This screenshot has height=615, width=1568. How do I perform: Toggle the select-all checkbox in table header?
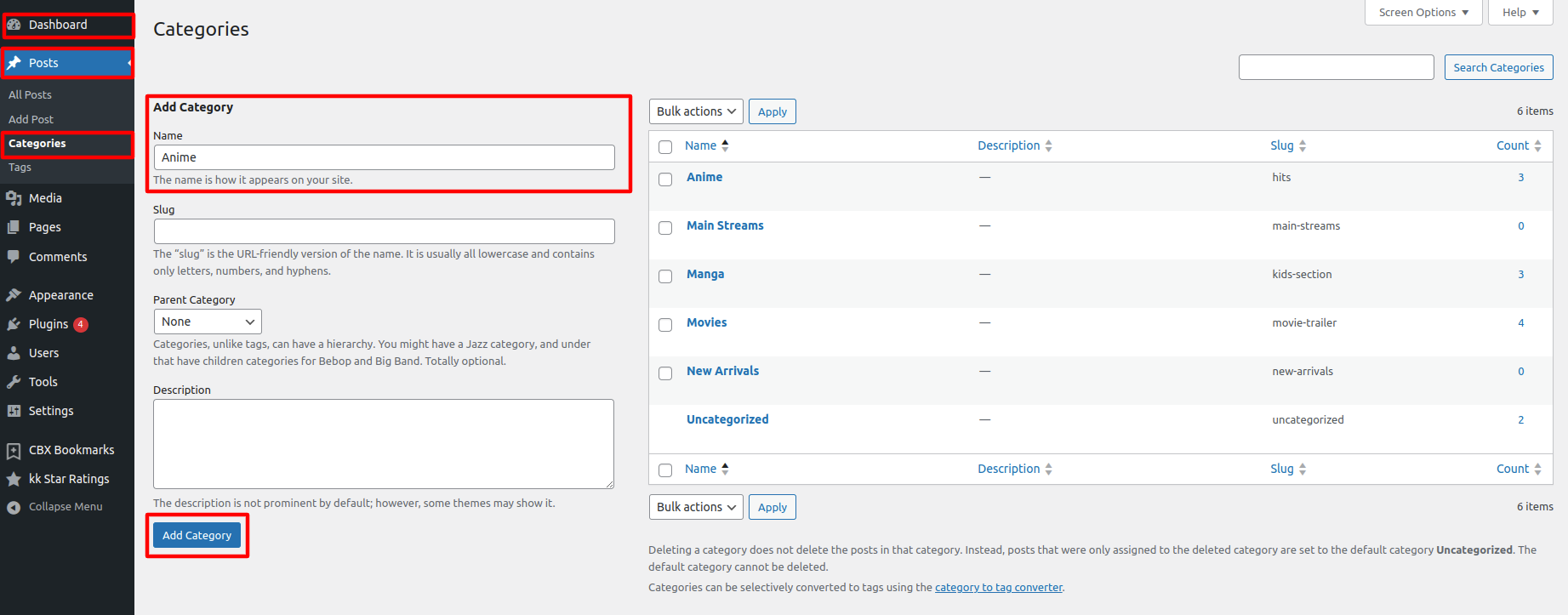click(665, 147)
